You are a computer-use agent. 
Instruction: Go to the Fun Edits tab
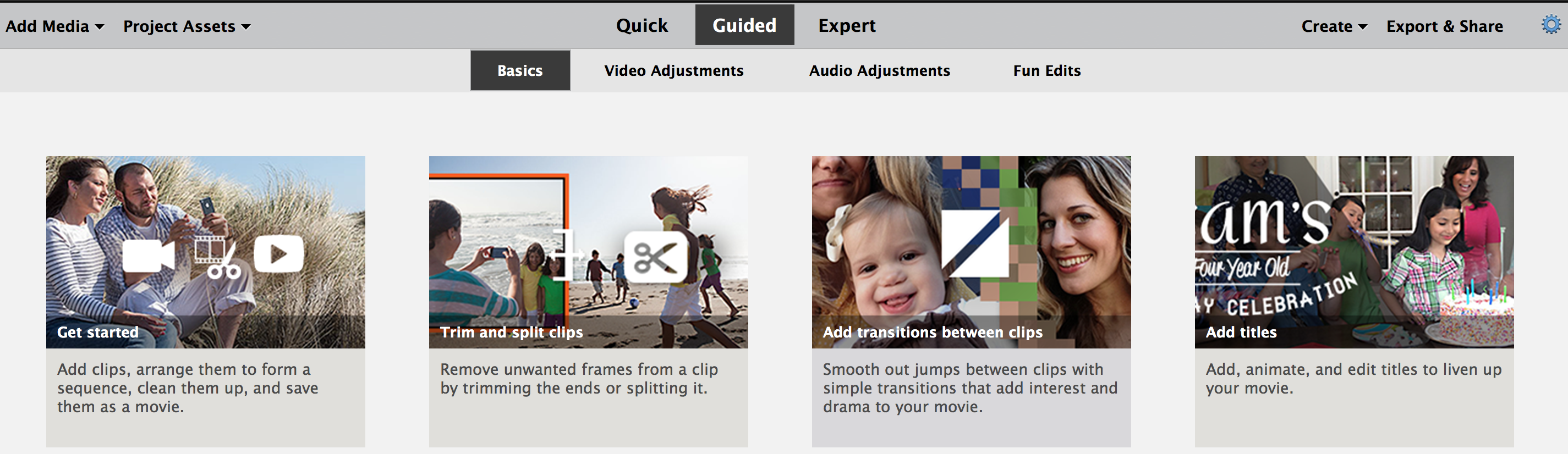pos(1046,70)
